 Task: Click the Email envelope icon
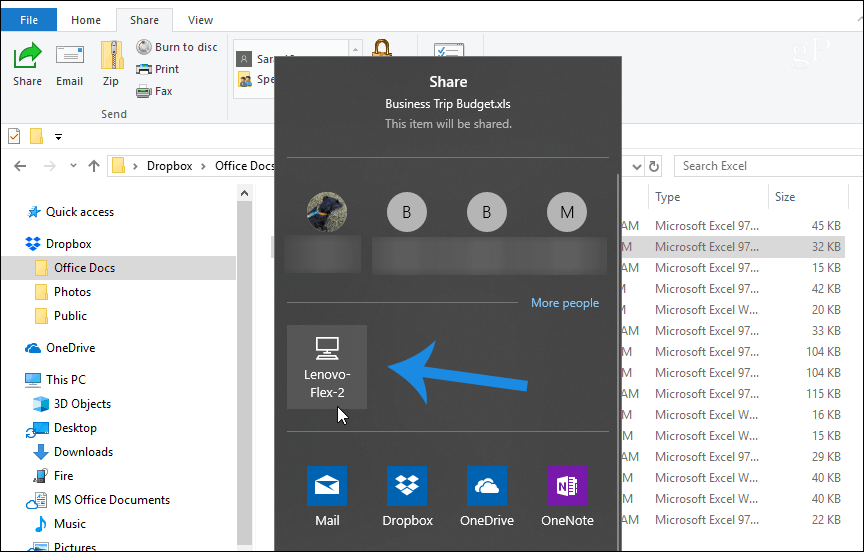click(69, 56)
